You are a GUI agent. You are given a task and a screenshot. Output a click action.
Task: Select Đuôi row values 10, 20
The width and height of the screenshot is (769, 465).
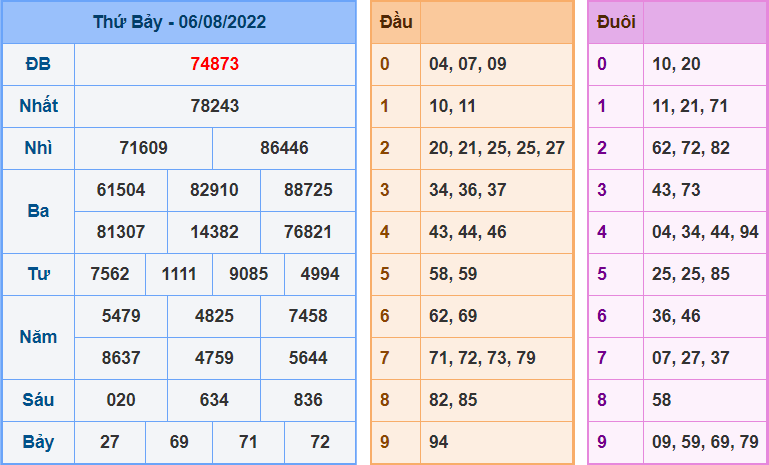tap(676, 64)
